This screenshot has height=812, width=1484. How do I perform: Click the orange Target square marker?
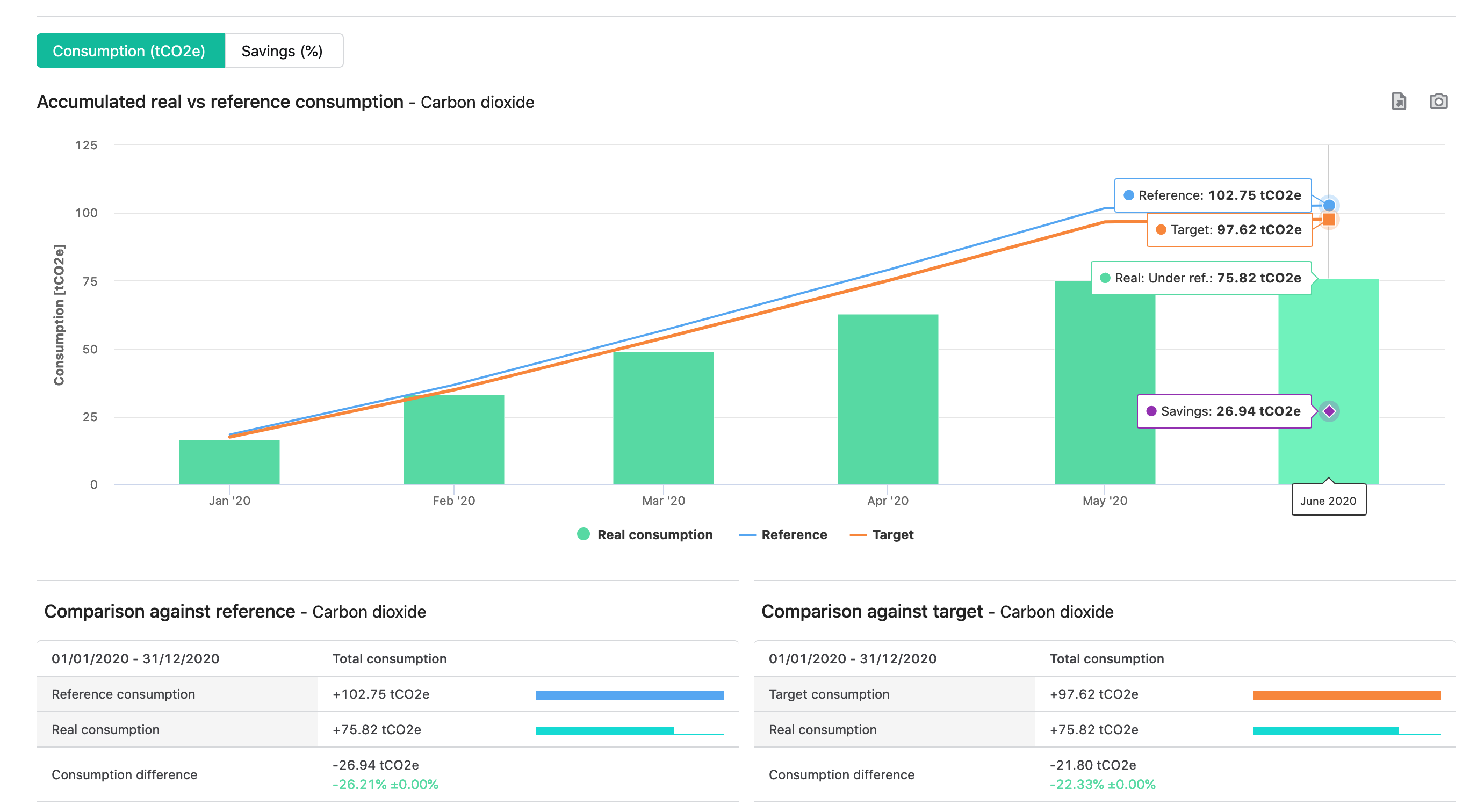pyautogui.click(x=1329, y=220)
